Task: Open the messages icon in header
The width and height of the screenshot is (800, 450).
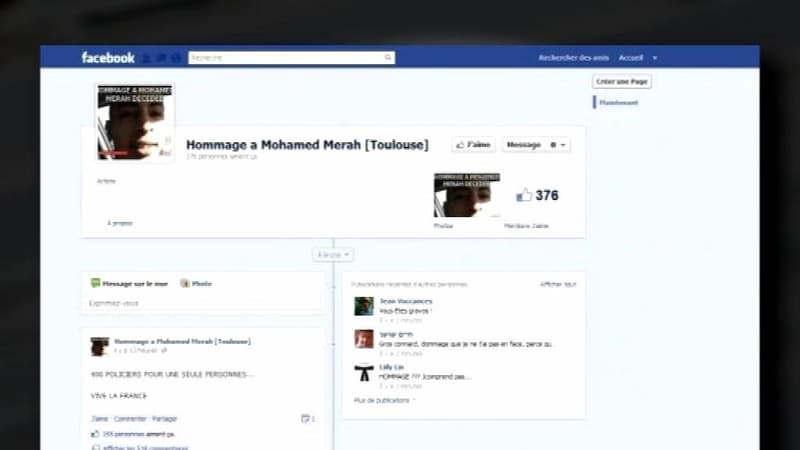Action: pyautogui.click(x=161, y=58)
